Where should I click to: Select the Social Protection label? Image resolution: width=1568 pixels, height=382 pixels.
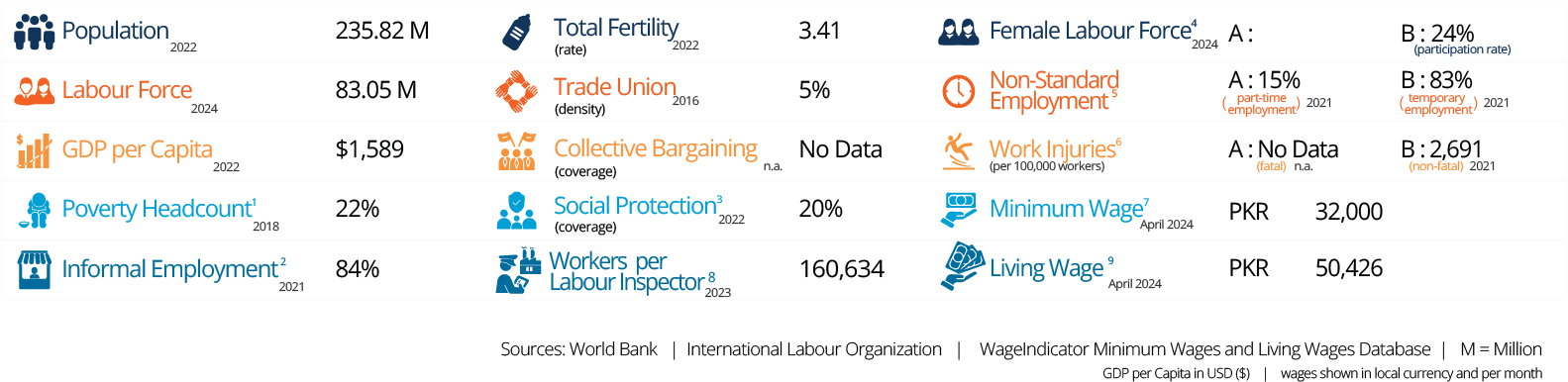tap(635, 206)
